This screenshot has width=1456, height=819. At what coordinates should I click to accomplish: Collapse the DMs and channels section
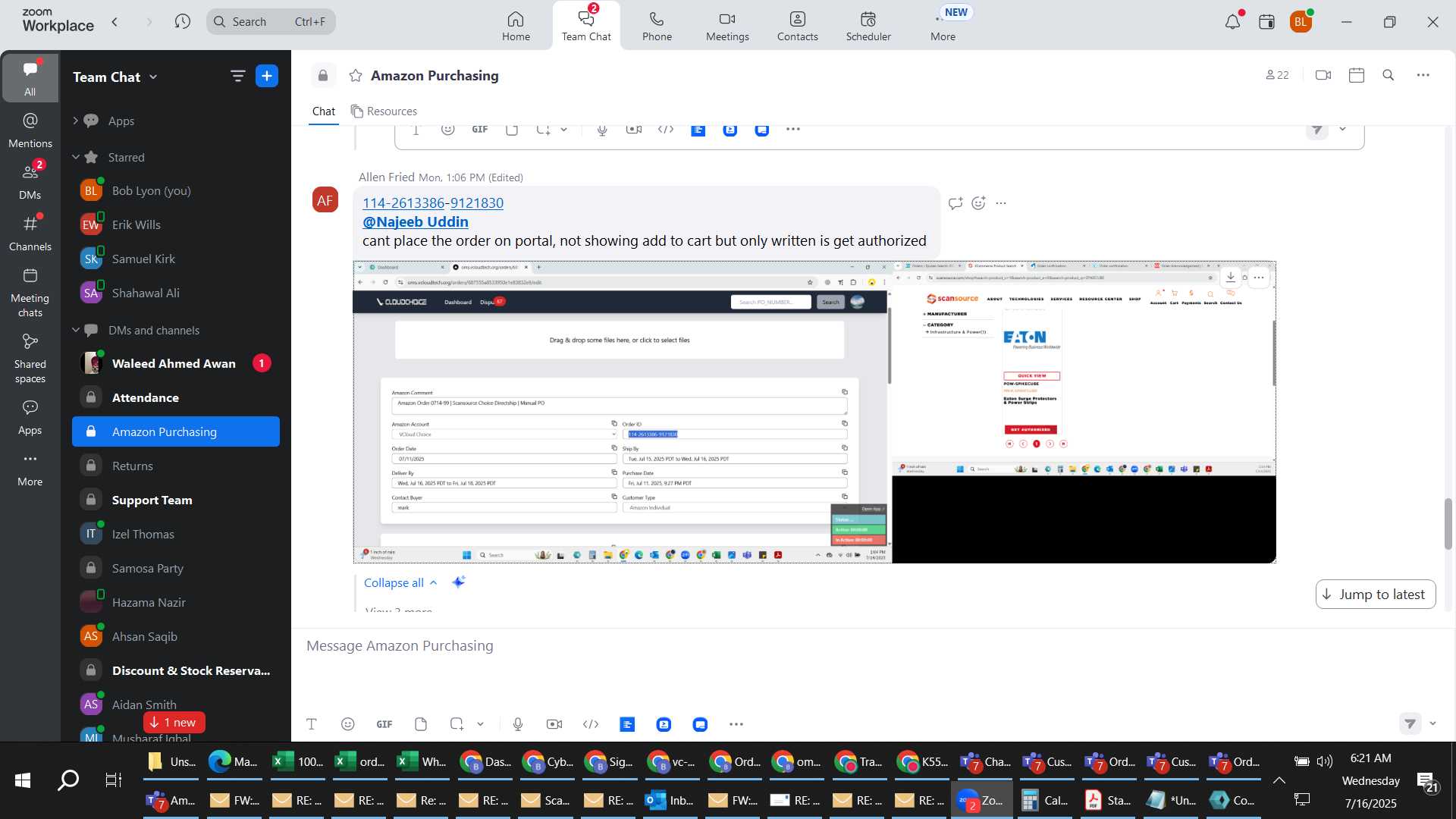click(x=75, y=330)
